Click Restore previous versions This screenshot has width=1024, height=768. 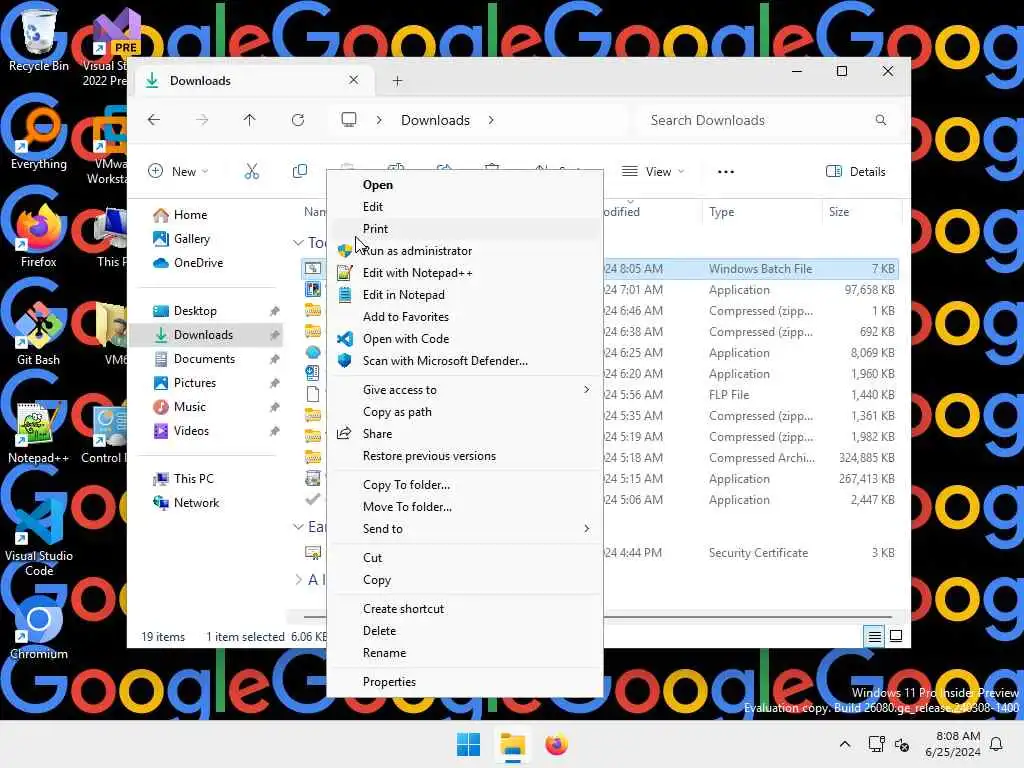click(x=464, y=456)
